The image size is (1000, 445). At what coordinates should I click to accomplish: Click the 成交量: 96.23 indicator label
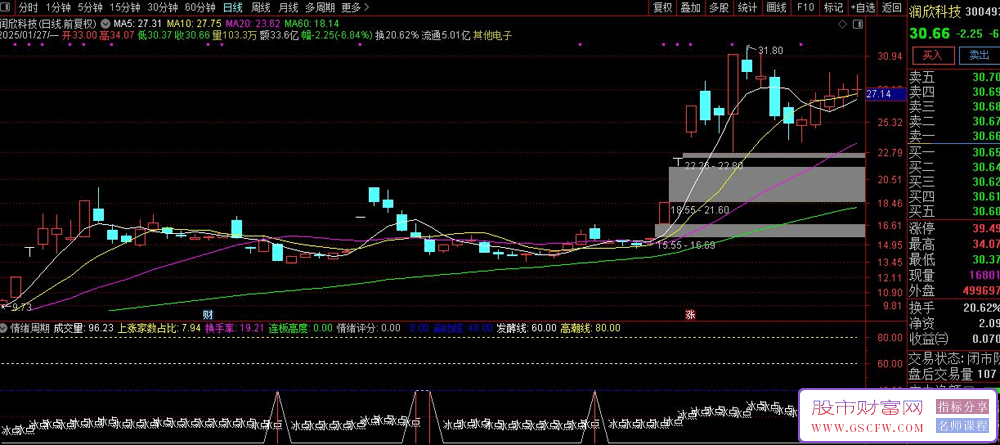[84, 328]
